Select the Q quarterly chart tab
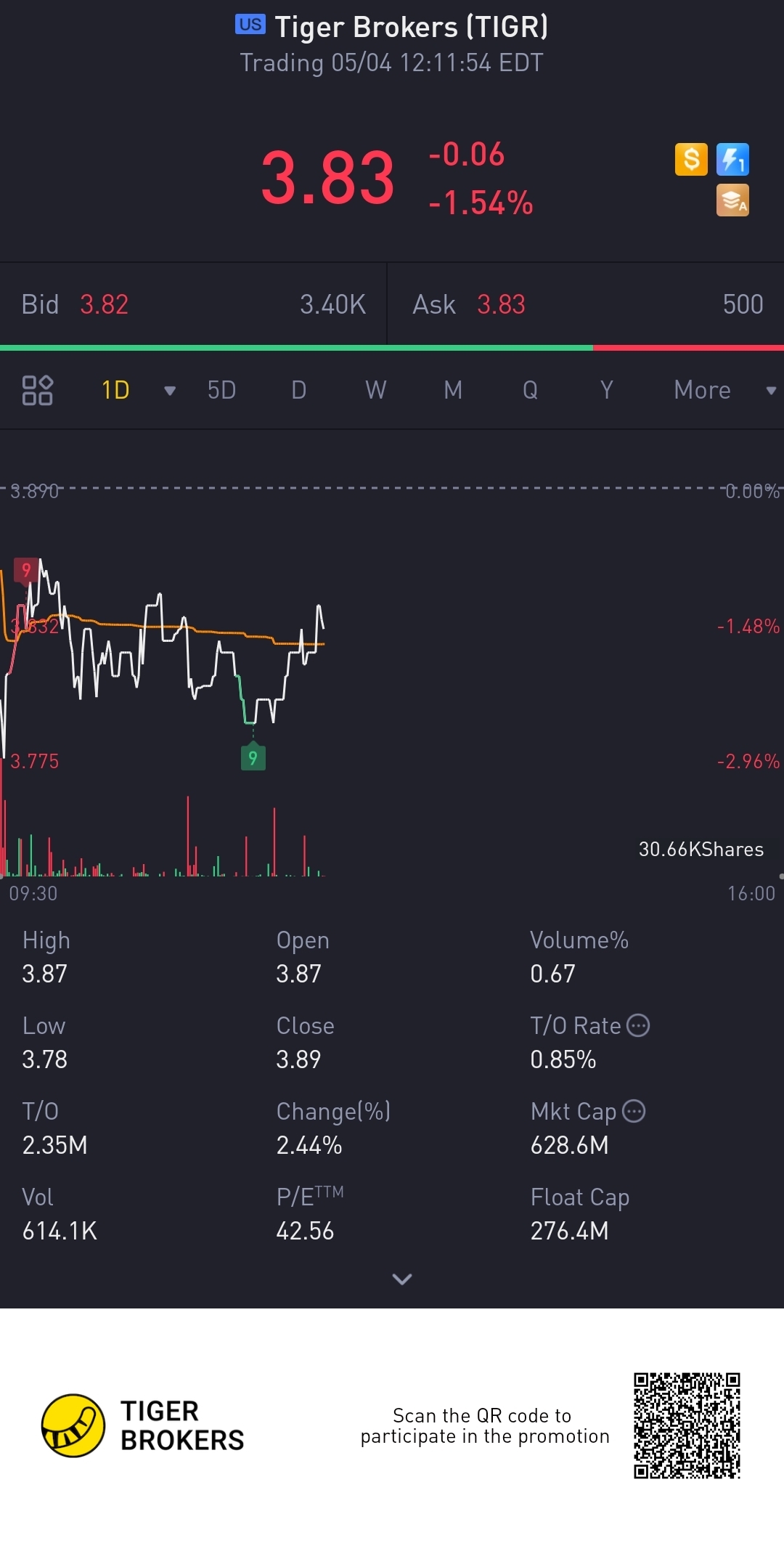Image resolution: width=784 pixels, height=1543 pixels. 530,390
